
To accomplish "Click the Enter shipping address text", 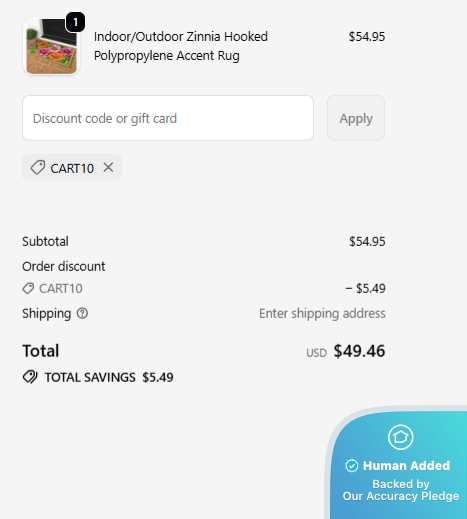I will click(322, 313).
